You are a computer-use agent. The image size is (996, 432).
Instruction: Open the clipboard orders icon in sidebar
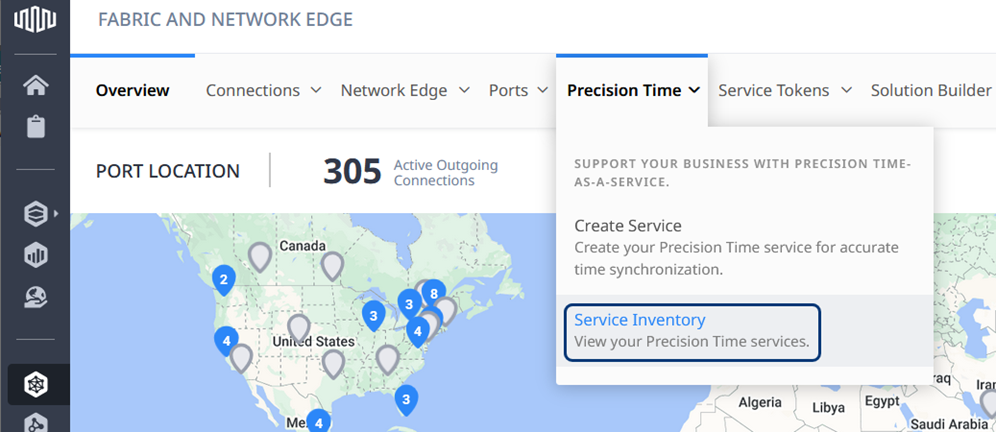36,126
